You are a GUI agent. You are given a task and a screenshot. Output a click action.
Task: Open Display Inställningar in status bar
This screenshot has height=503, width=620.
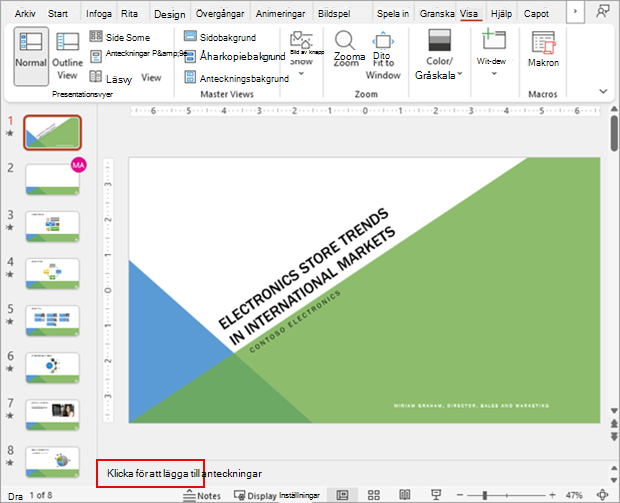pyautogui.click(x=277, y=495)
